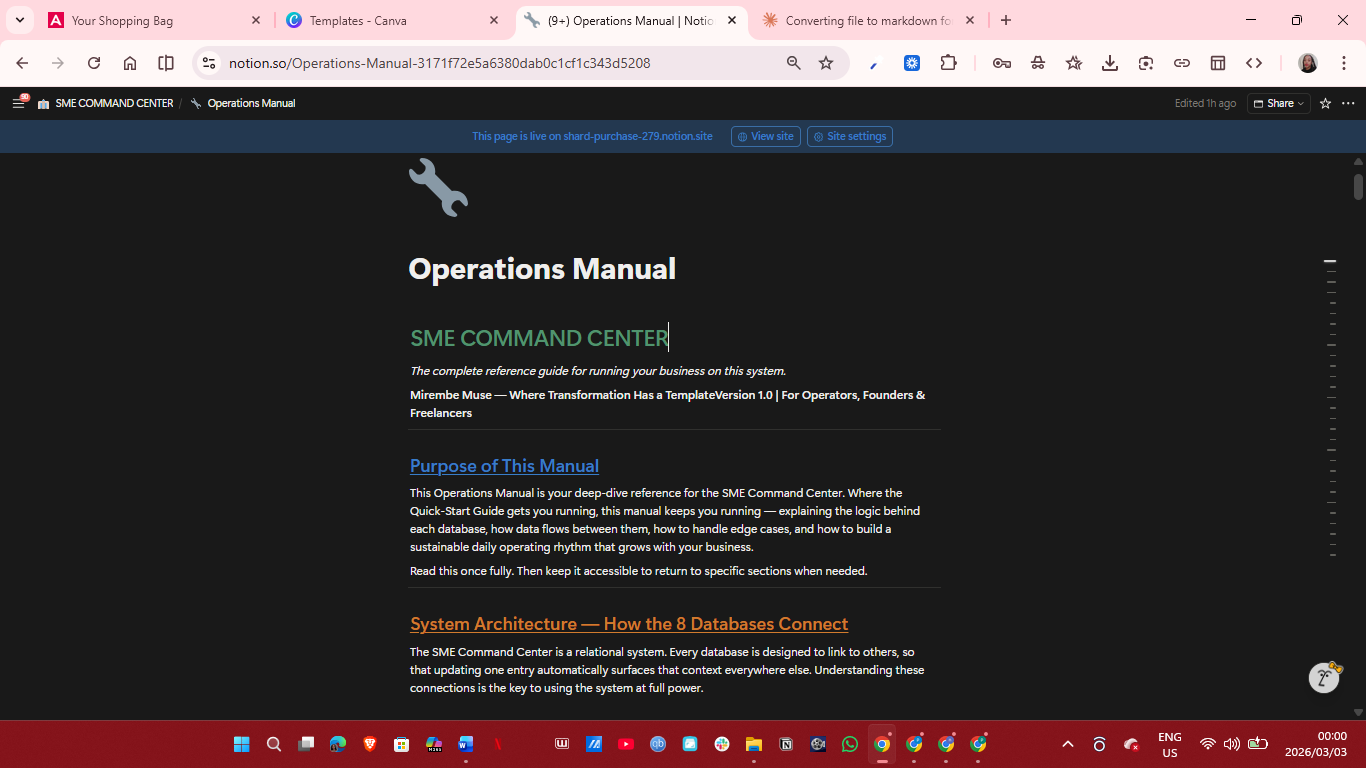Favorite the page with the star beside Share
This screenshot has height=768, width=1366.
tap(1324, 103)
